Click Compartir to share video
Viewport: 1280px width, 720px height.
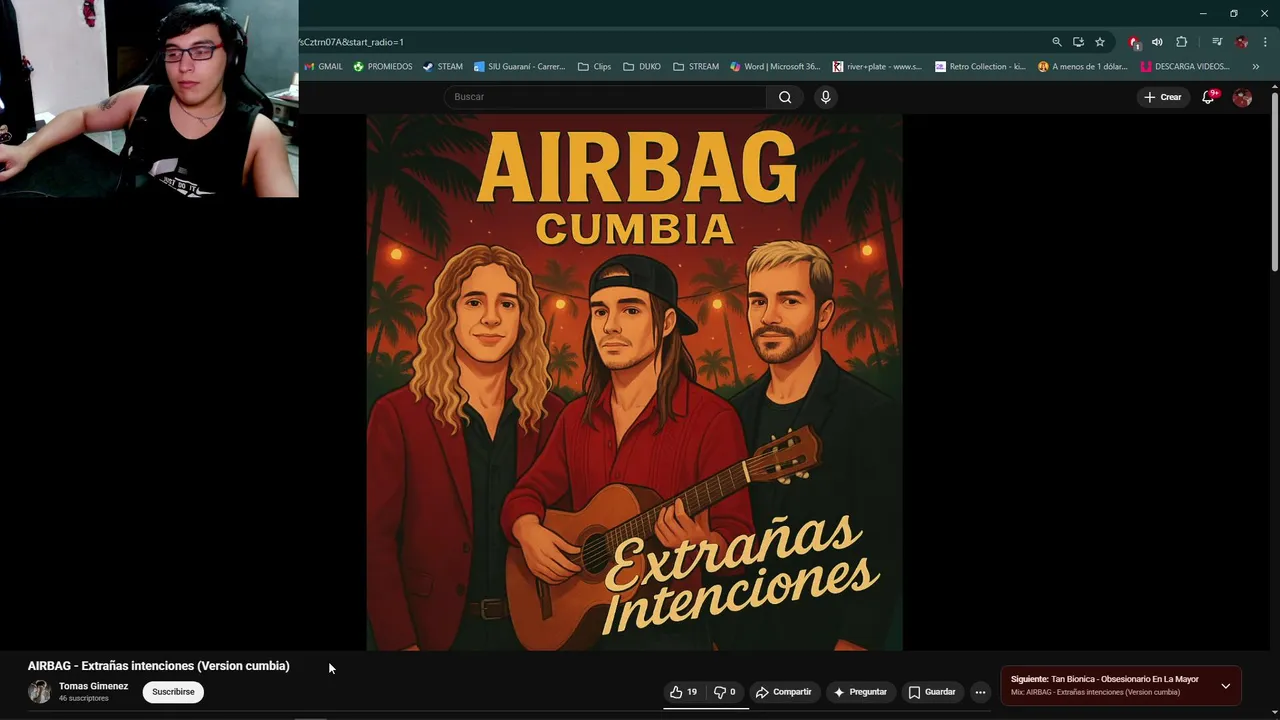[x=783, y=692]
